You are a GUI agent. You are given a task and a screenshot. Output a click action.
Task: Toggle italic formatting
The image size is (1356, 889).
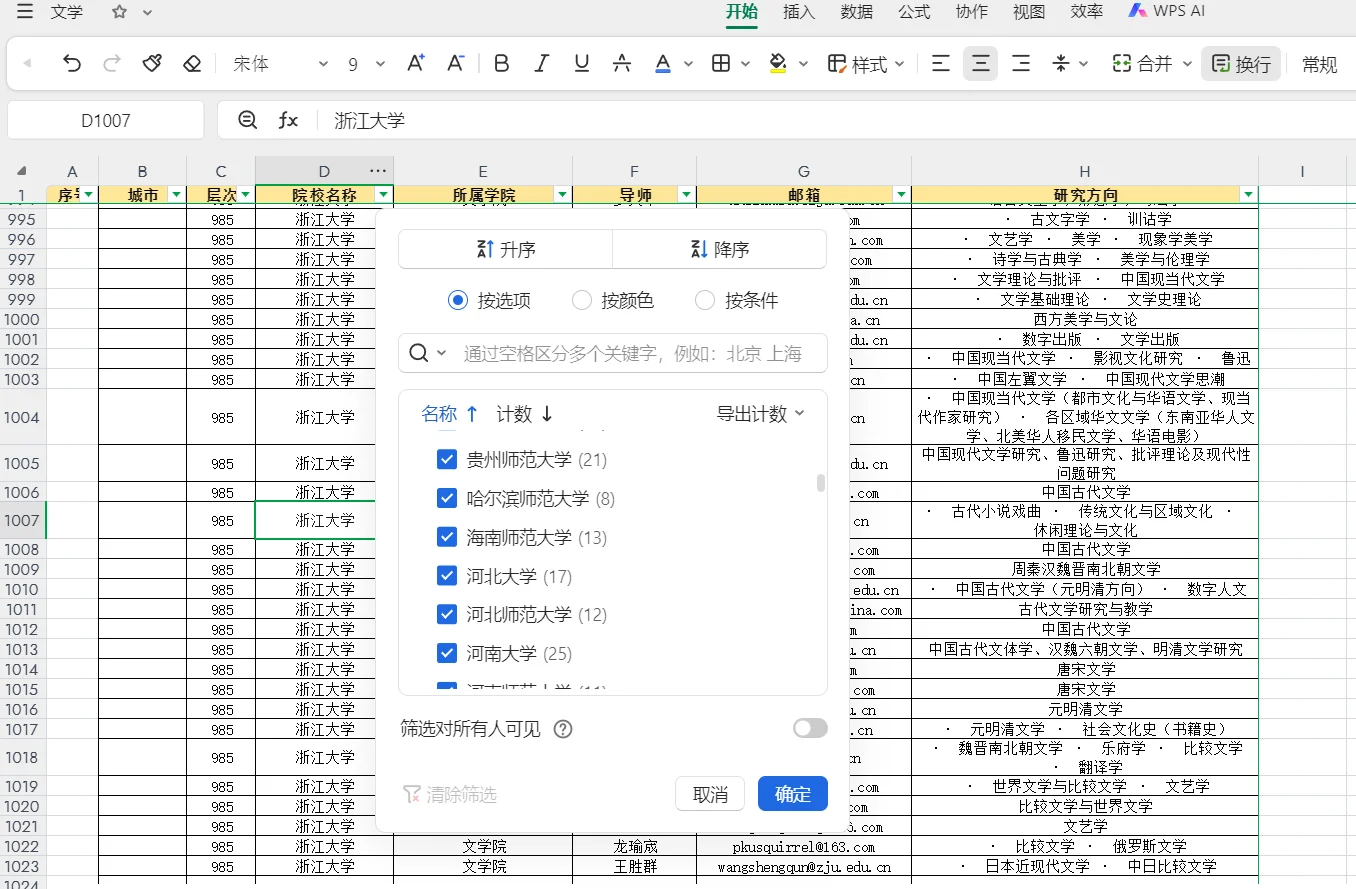542,64
